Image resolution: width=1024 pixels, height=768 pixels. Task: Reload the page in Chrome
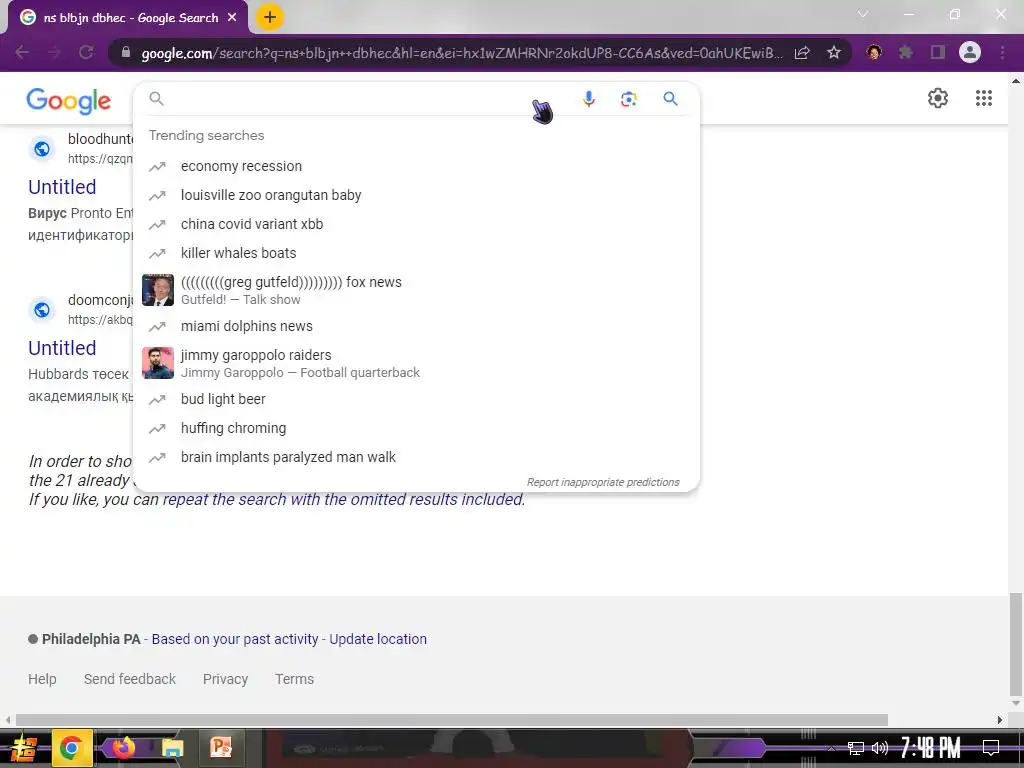click(x=86, y=52)
